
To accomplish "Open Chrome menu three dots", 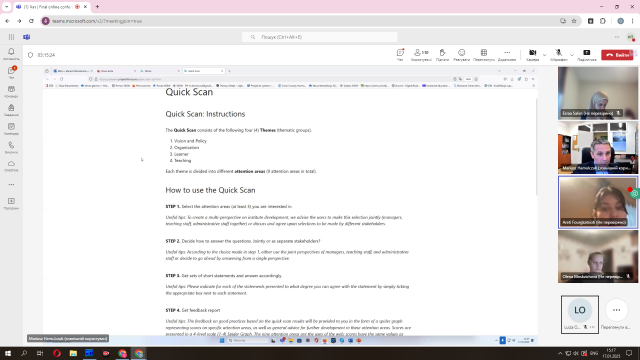I will tap(633, 21).
